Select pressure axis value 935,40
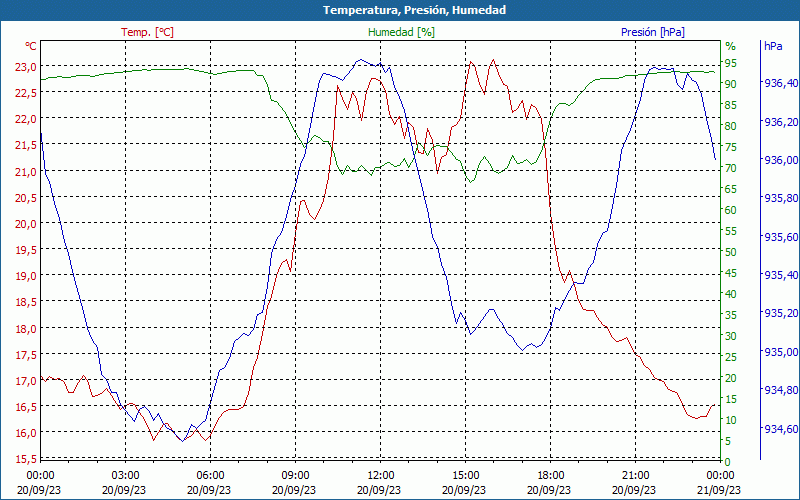The image size is (800, 500). [781, 275]
